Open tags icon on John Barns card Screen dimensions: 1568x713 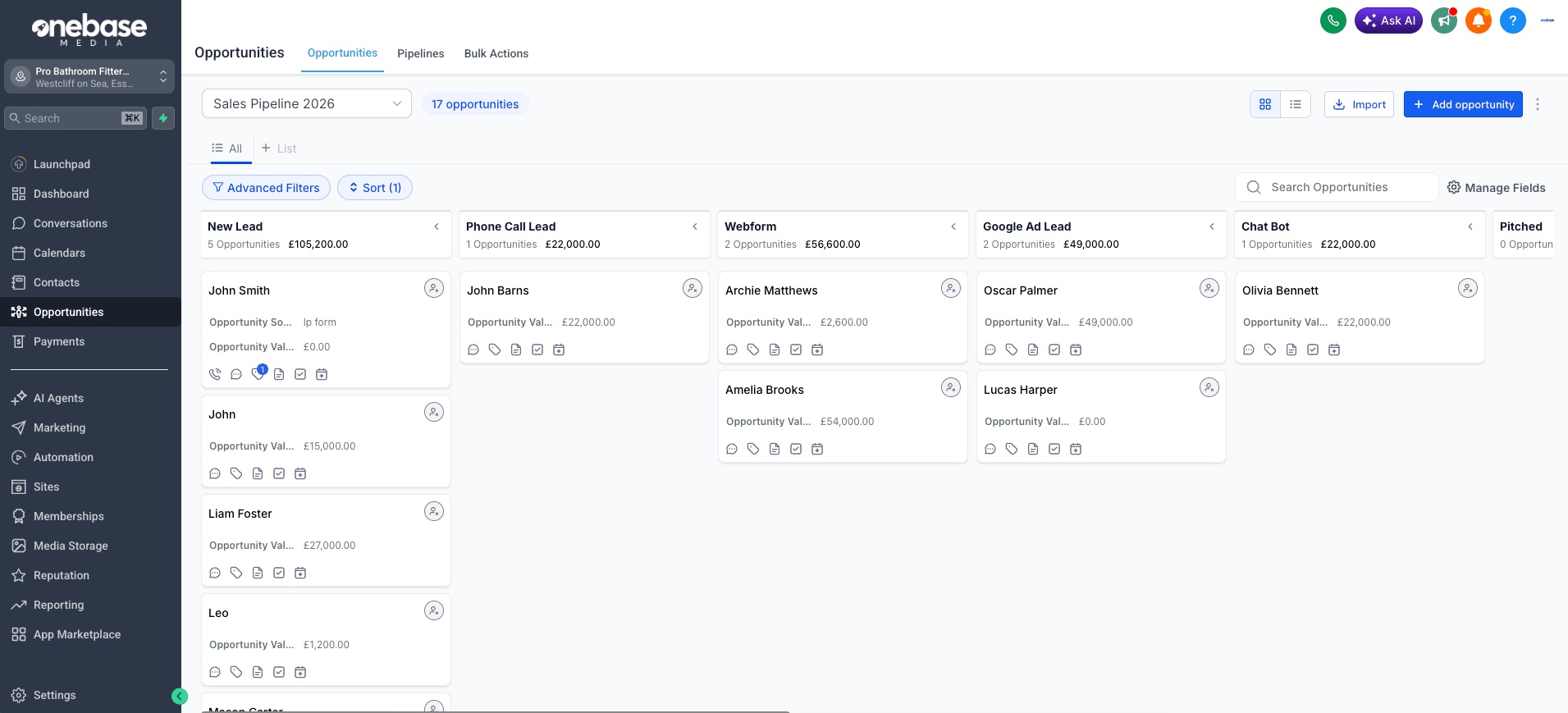(x=495, y=350)
